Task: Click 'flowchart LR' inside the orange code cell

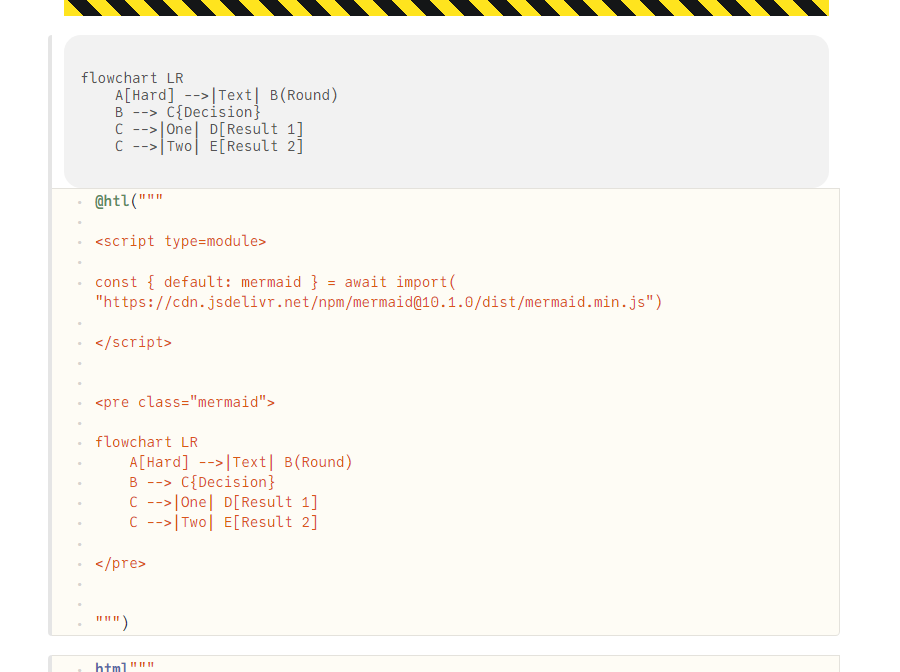Action: tap(146, 442)
